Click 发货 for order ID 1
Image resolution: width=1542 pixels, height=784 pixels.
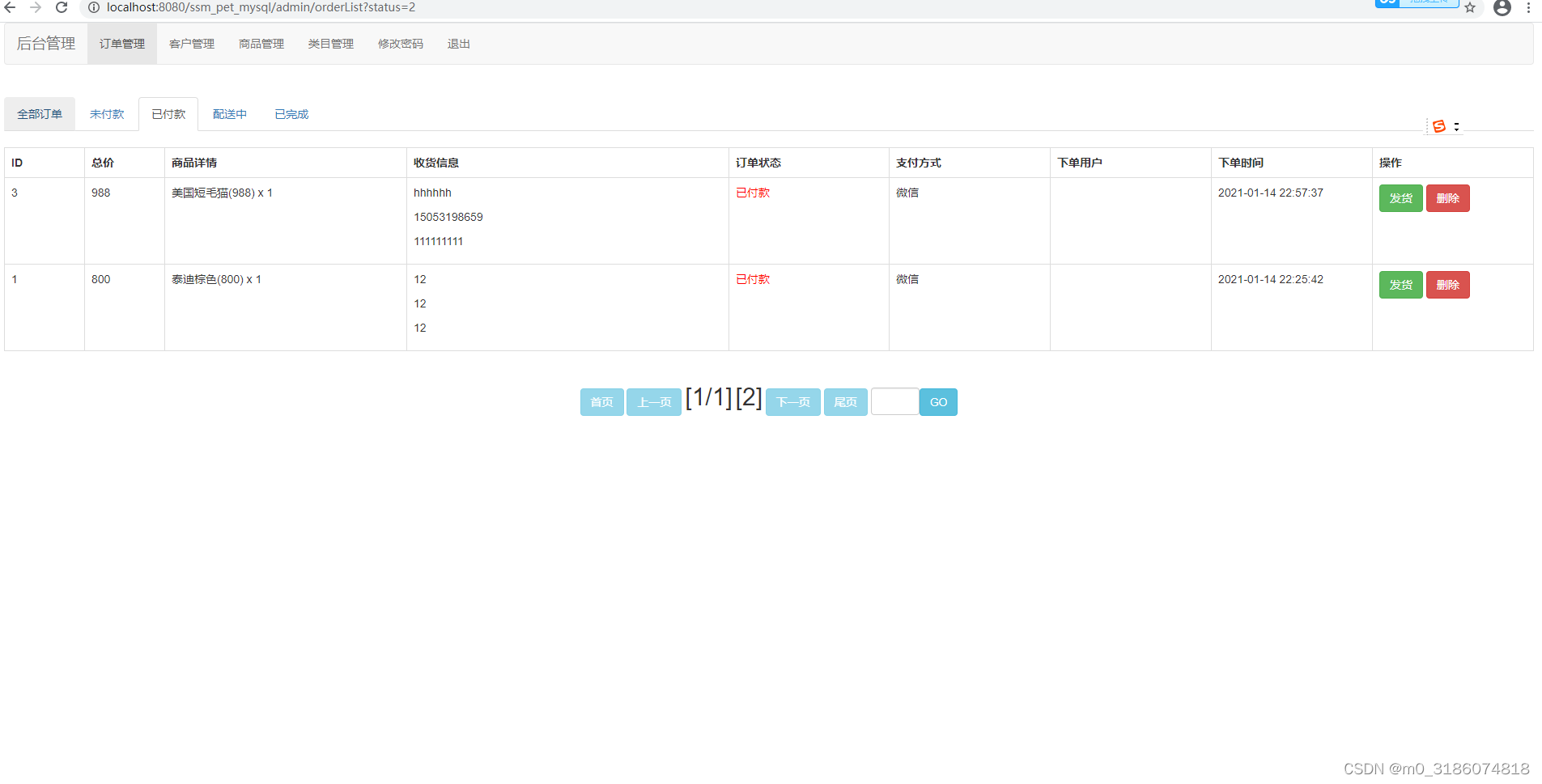click(1400, 285)
